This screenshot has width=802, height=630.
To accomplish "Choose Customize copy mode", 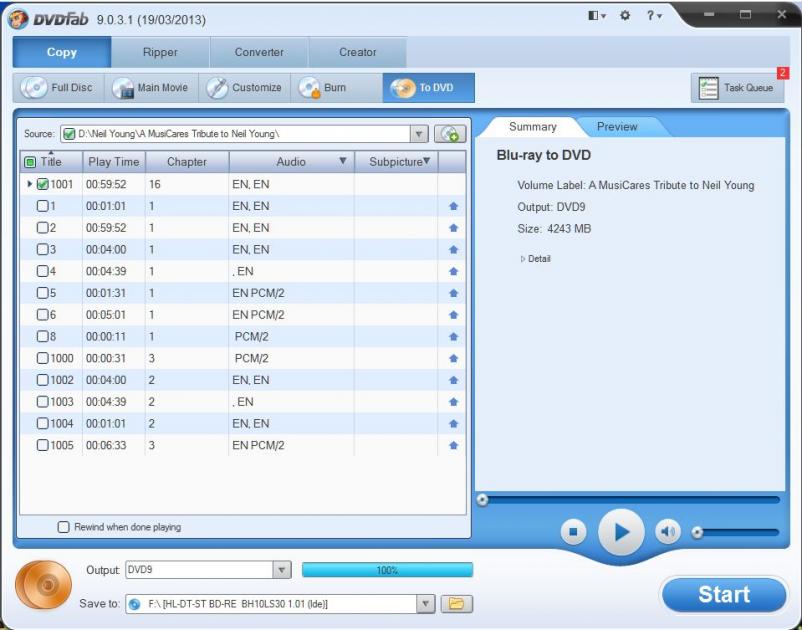I will click(x=244, y=88).
